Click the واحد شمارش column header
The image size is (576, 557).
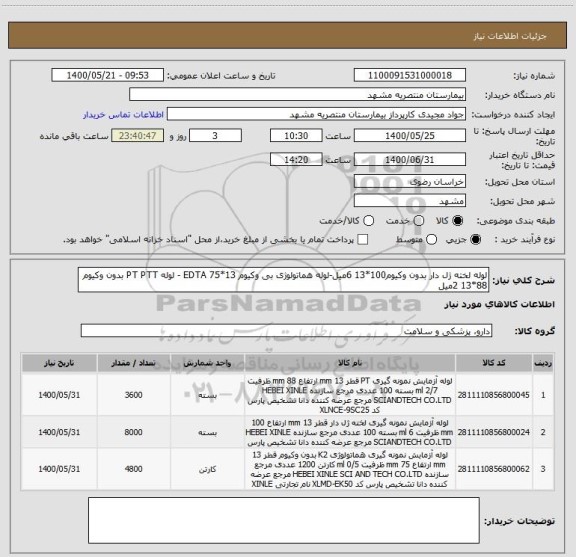click(x=208, y=363)
